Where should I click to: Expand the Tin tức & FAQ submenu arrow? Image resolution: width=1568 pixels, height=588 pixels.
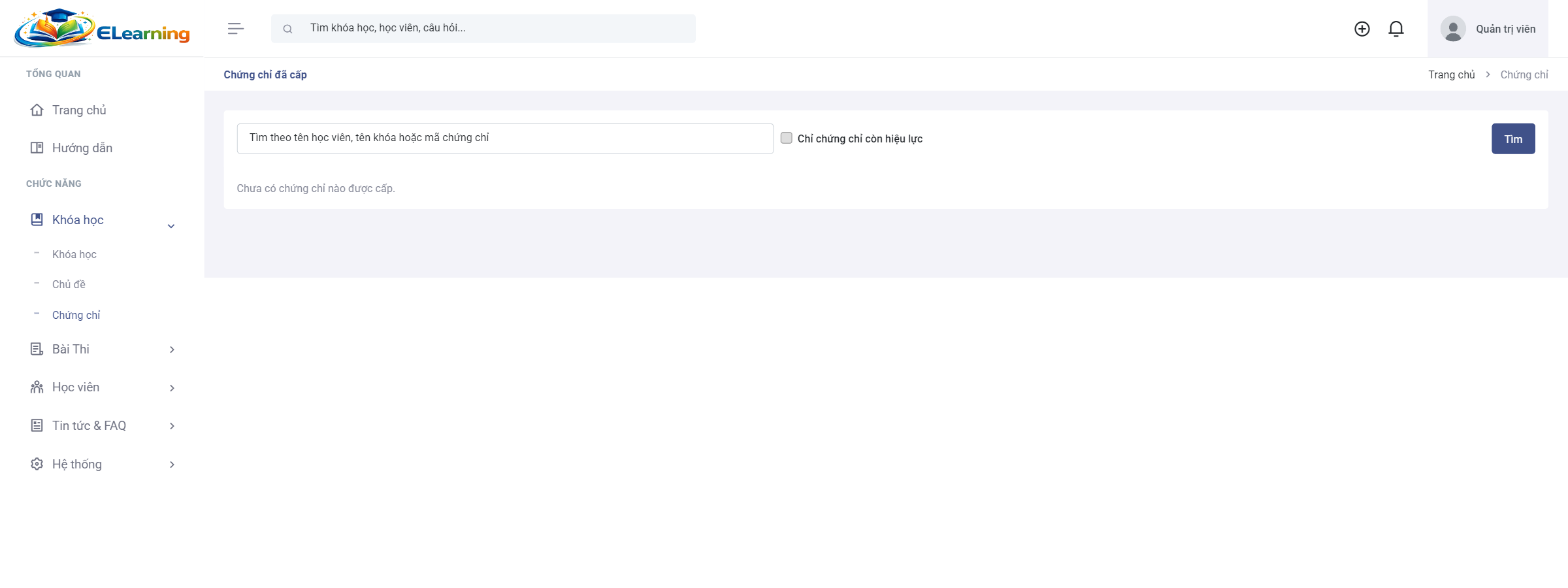172,426
